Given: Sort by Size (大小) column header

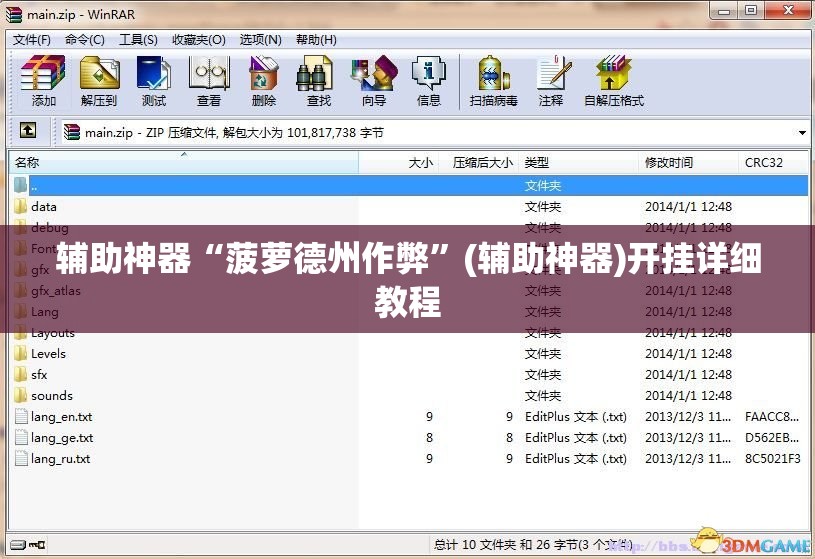Looking at the screenshot, I should point(399,163).
